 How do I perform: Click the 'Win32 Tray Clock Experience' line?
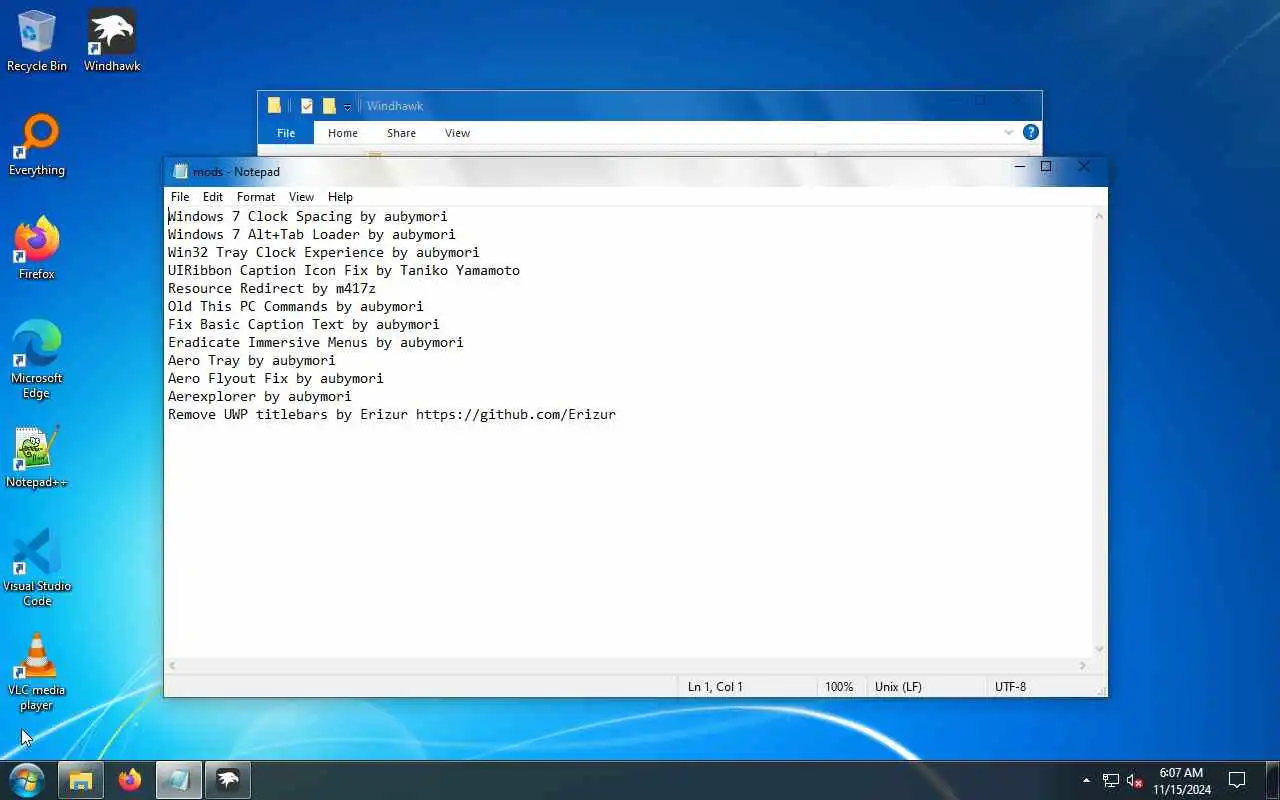coord(324,252)
